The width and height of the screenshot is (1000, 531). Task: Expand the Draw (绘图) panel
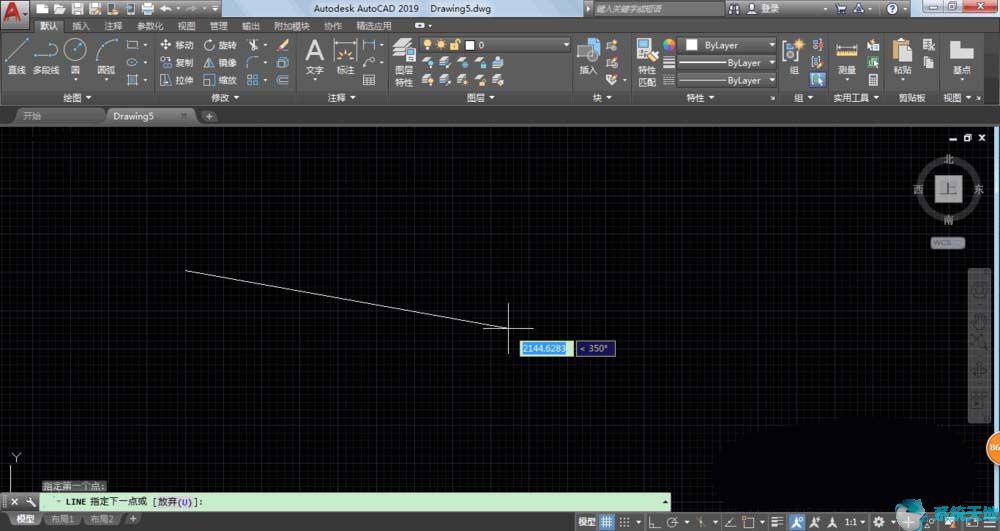[x=77, y=98]
